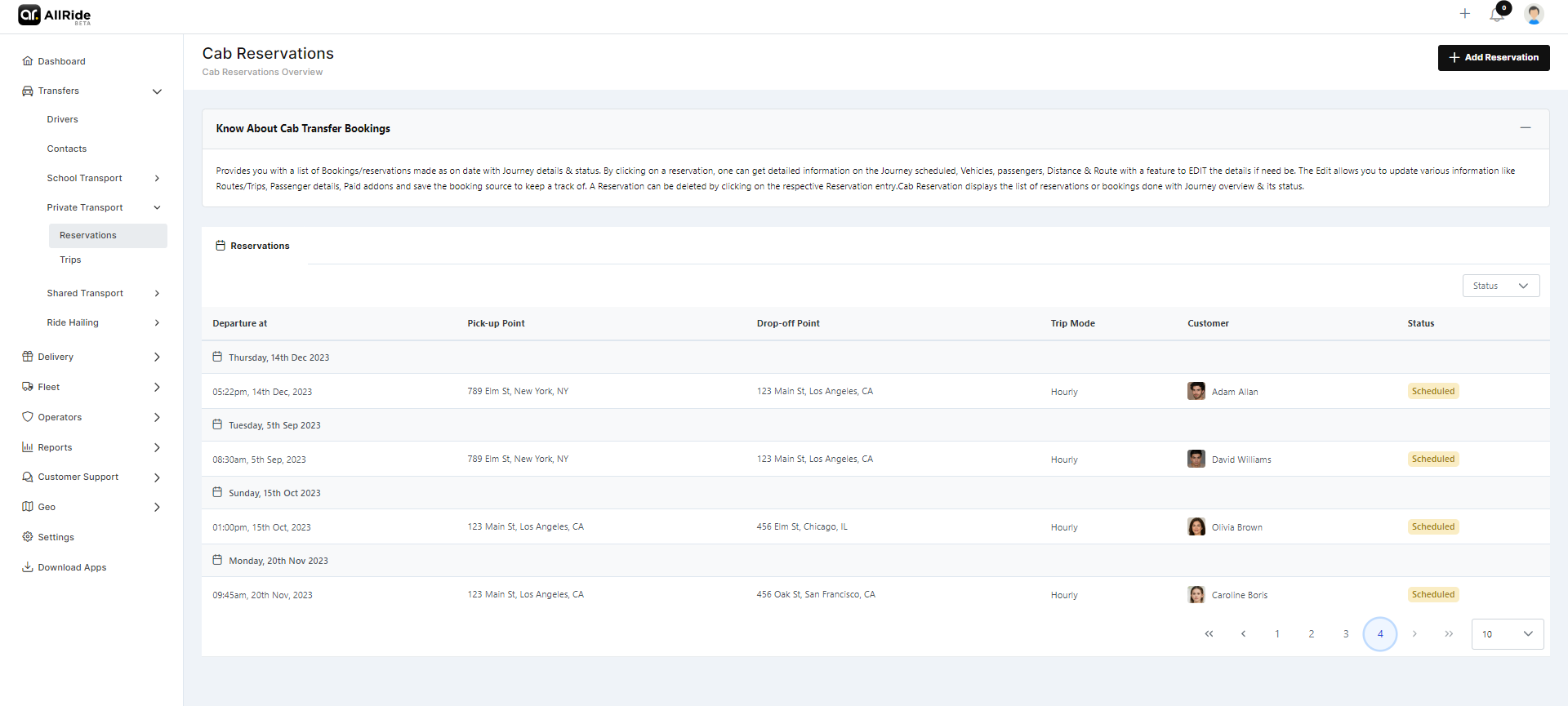Click the Add Reservation button

(x=1493, y=58)
